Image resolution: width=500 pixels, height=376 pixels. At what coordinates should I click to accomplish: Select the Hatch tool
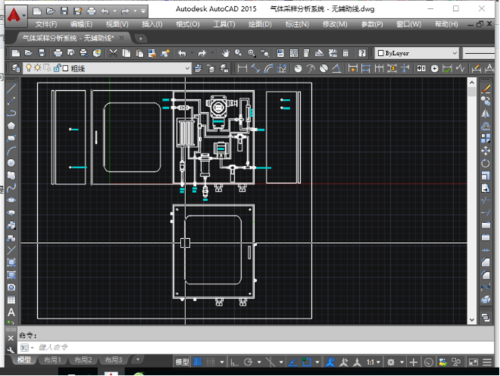click(x=11, y=262)
